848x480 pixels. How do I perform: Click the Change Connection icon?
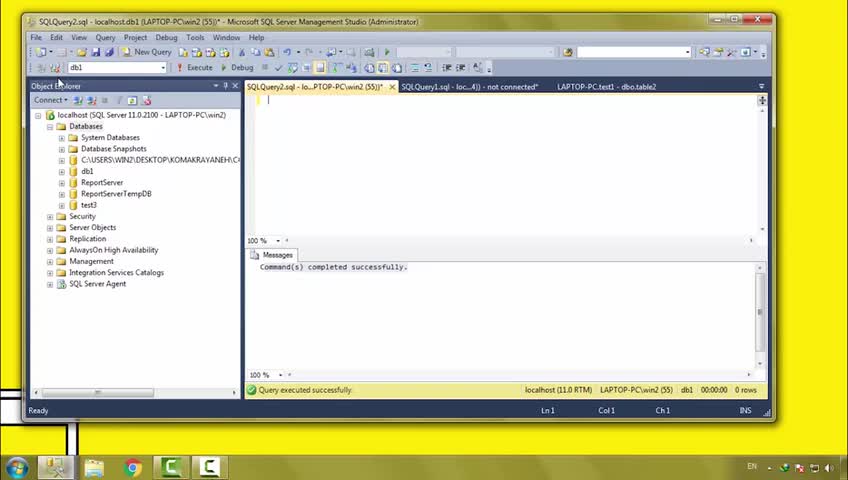point(55,68)
